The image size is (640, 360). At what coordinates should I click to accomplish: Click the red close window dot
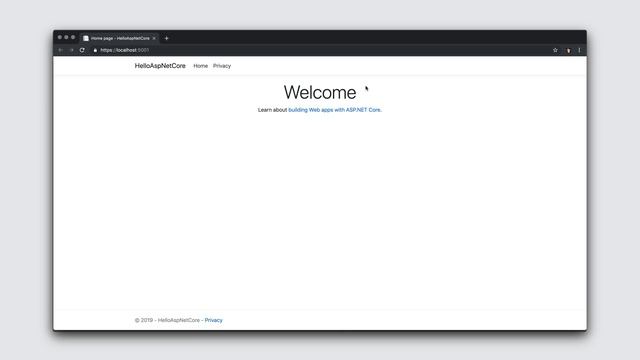(60, 37)
